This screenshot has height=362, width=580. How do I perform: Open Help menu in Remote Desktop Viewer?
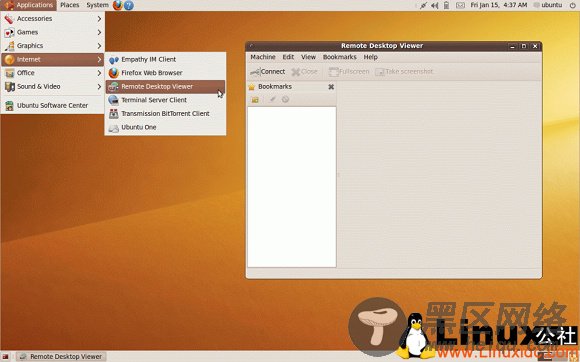[x=370, y=57]
